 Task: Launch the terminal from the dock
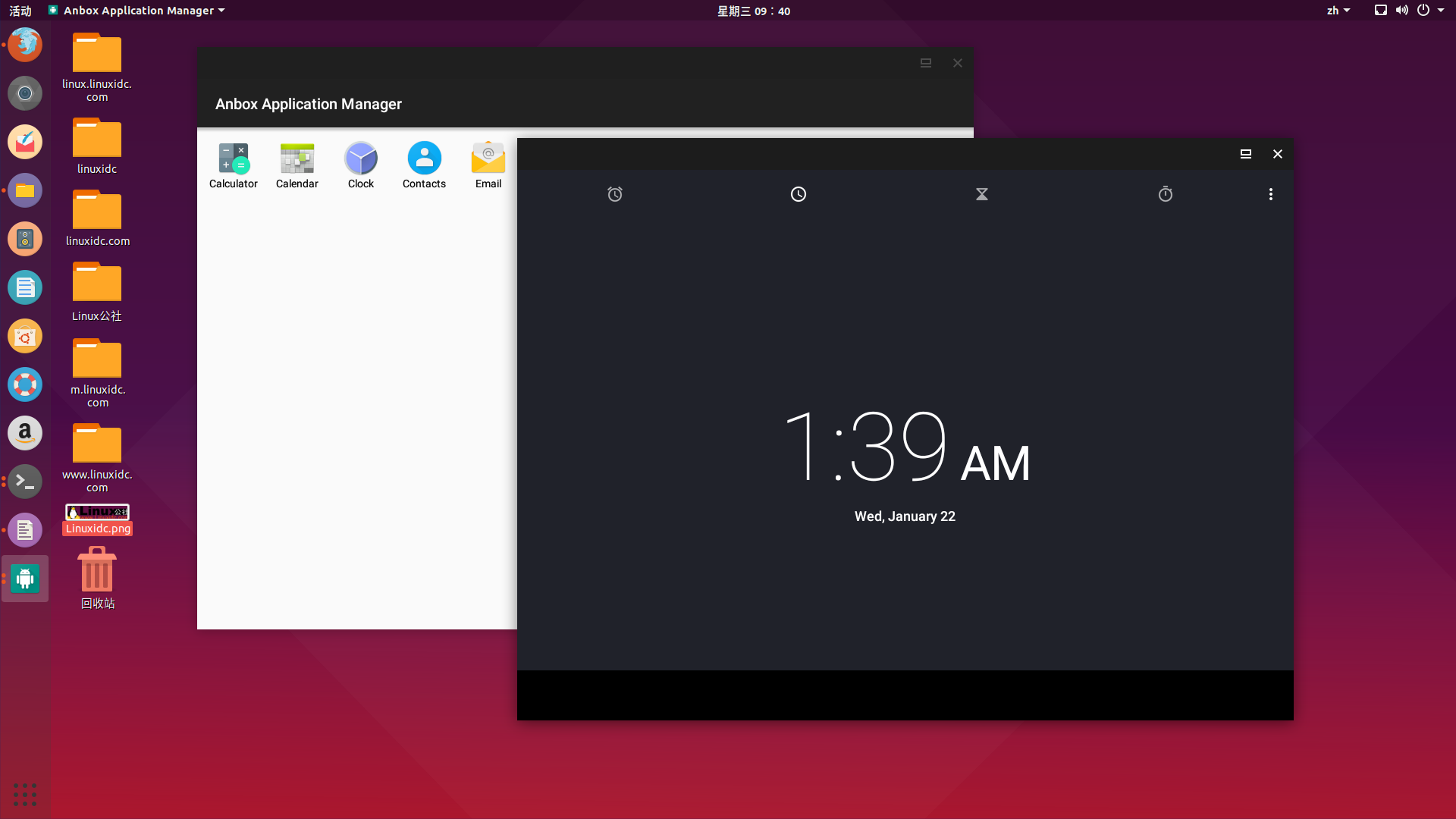pos(24,482)
